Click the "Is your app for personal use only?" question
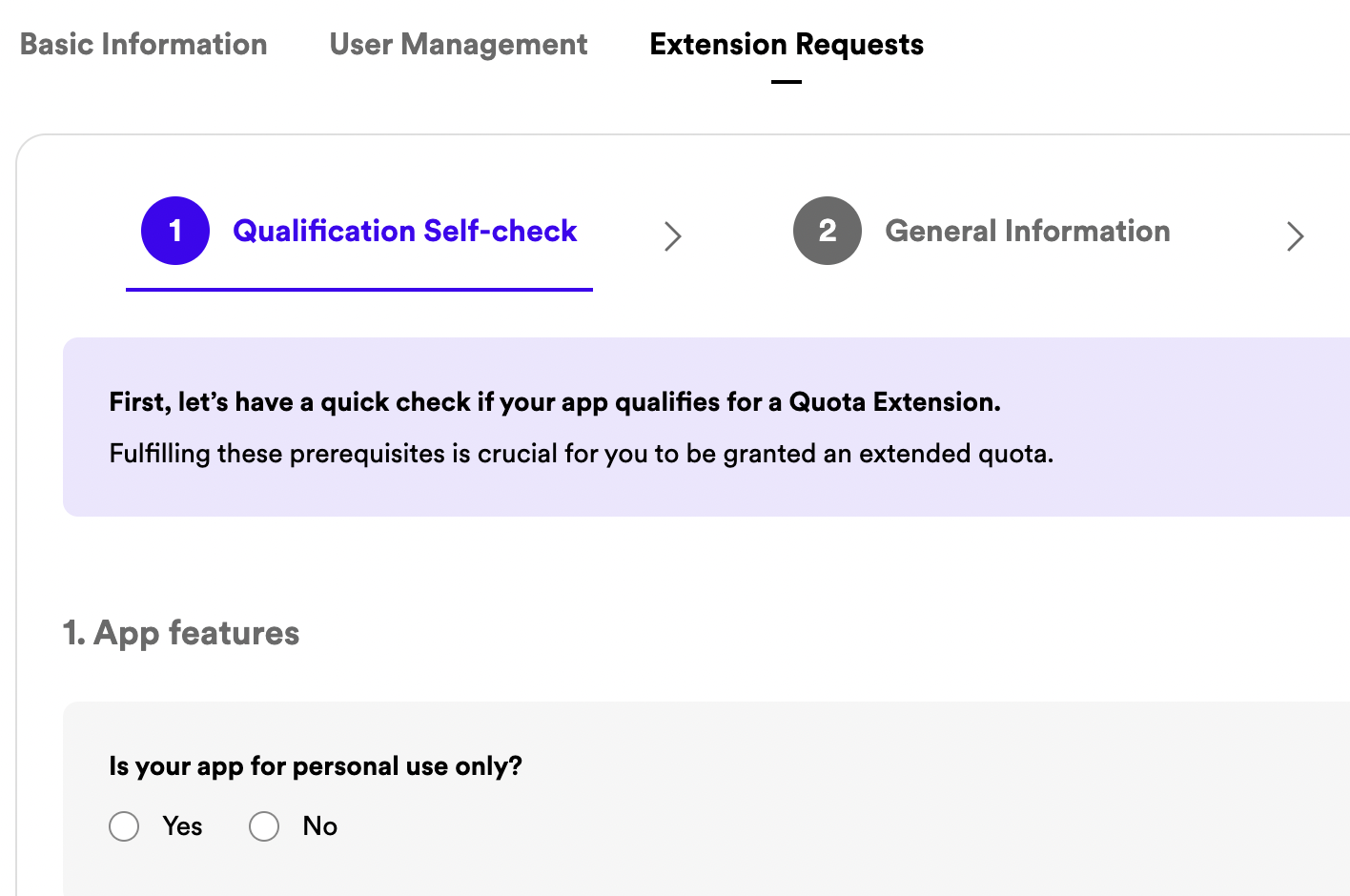This screenshot has height=896, width=1350. (x=316, y=766)
